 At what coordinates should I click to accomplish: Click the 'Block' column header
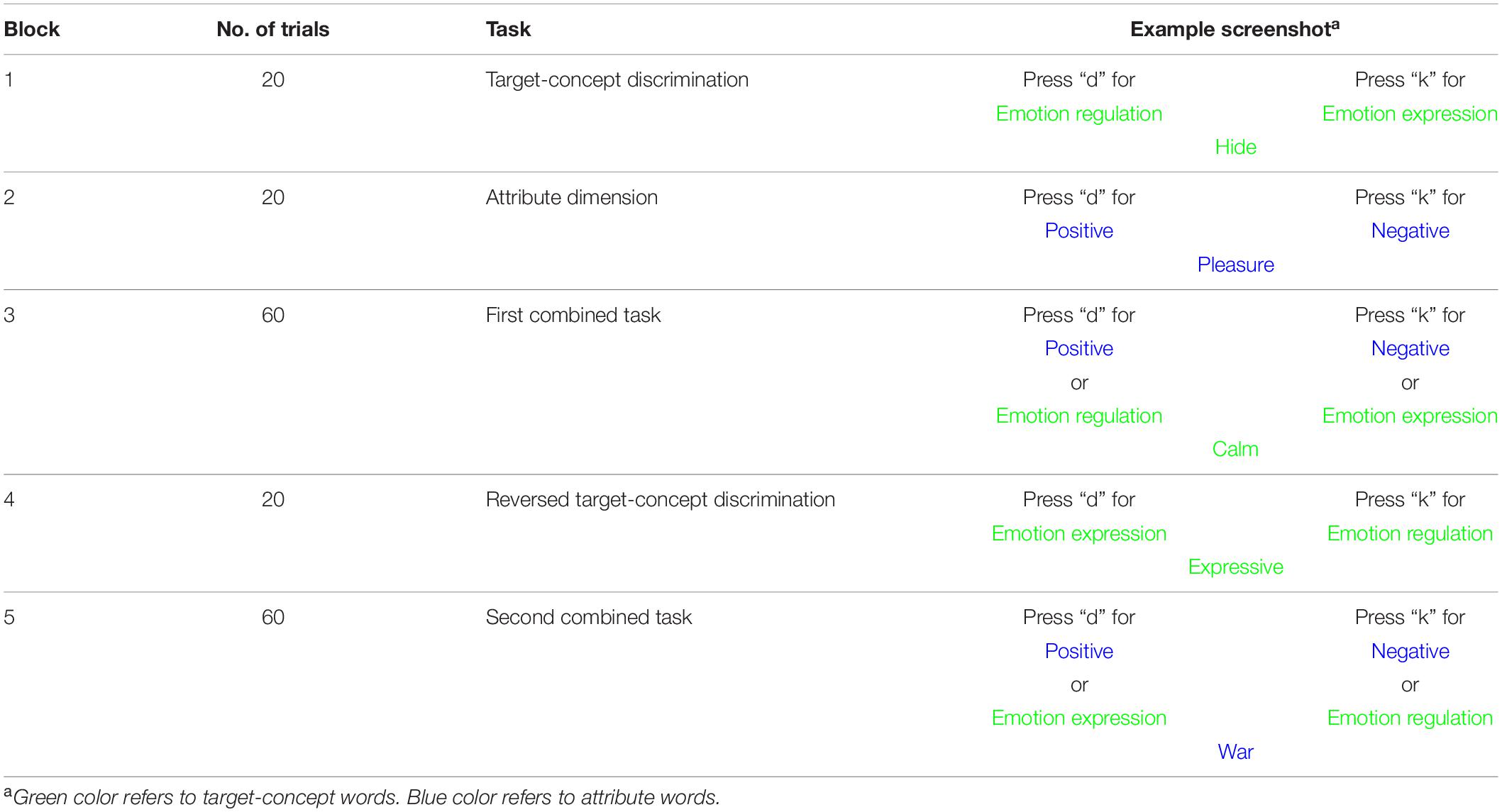[x=32, y=29]
